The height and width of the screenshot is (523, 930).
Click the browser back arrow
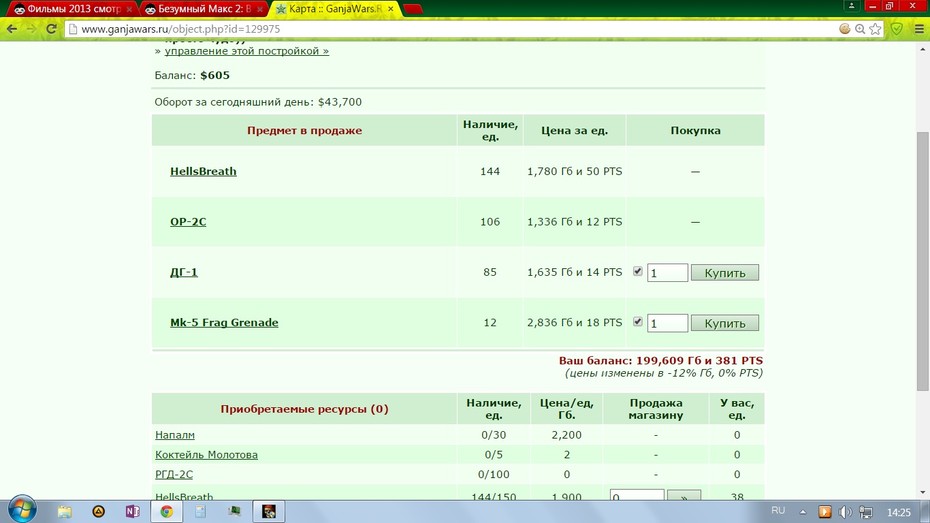(x=12, y=28)
